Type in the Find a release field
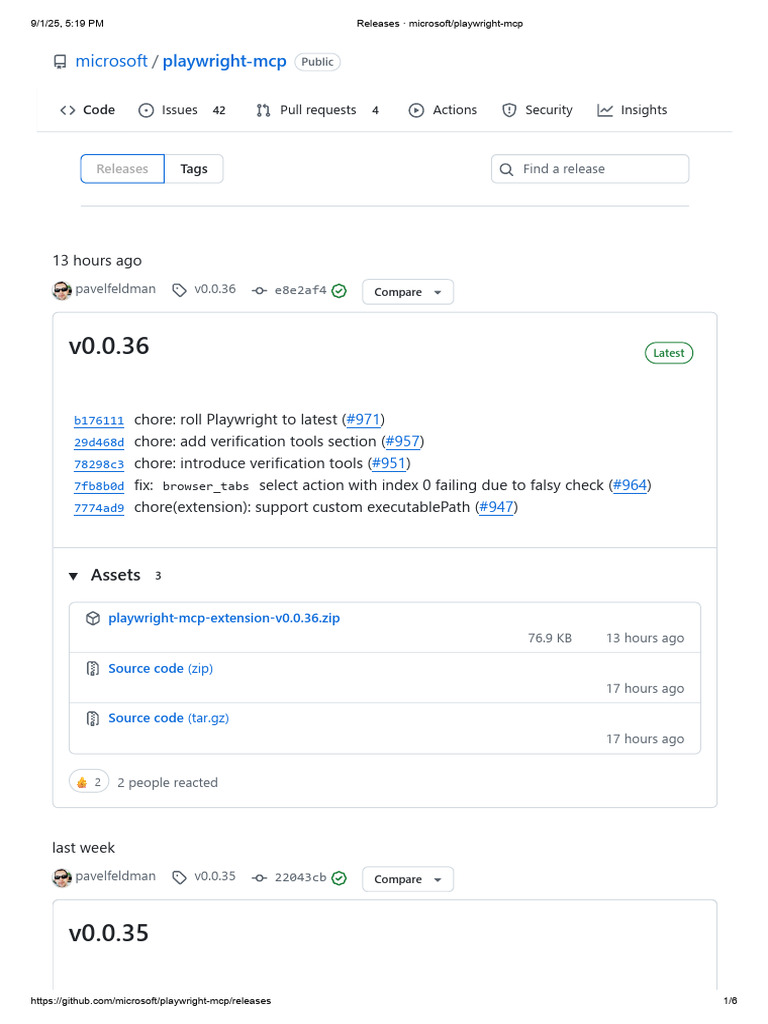This screenshot has width=768, height=1024. [600, 169]
